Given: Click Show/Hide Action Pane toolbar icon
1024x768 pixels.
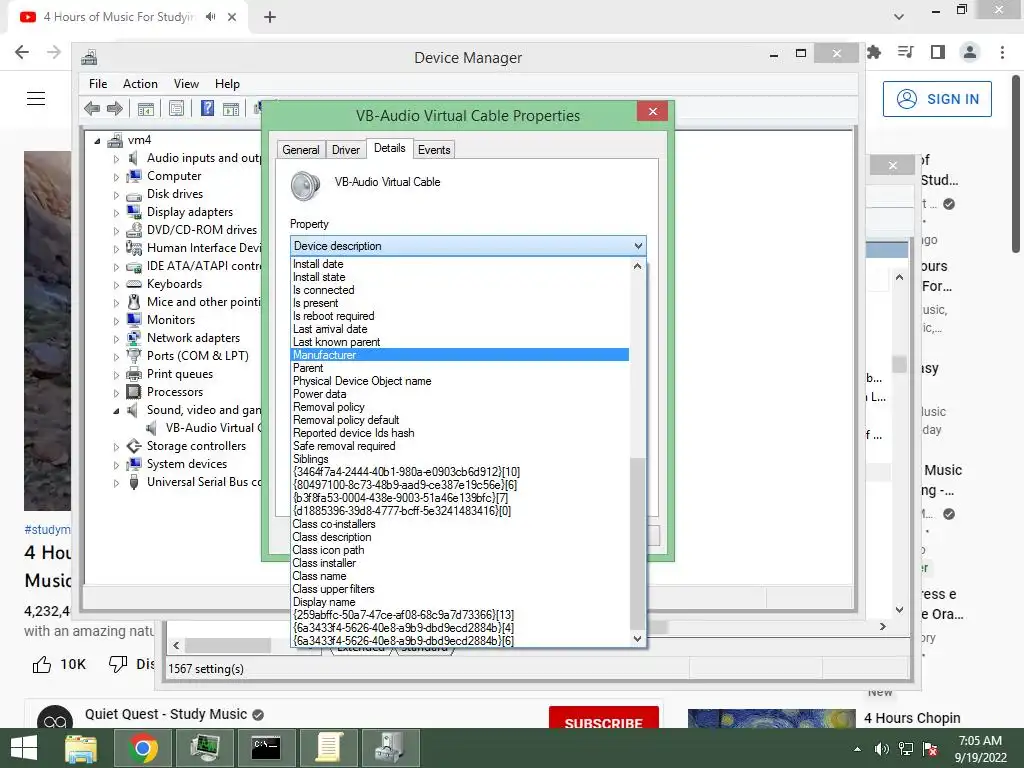Looking at the screenshot, I should pyautogui.click(x=231, y=108).
